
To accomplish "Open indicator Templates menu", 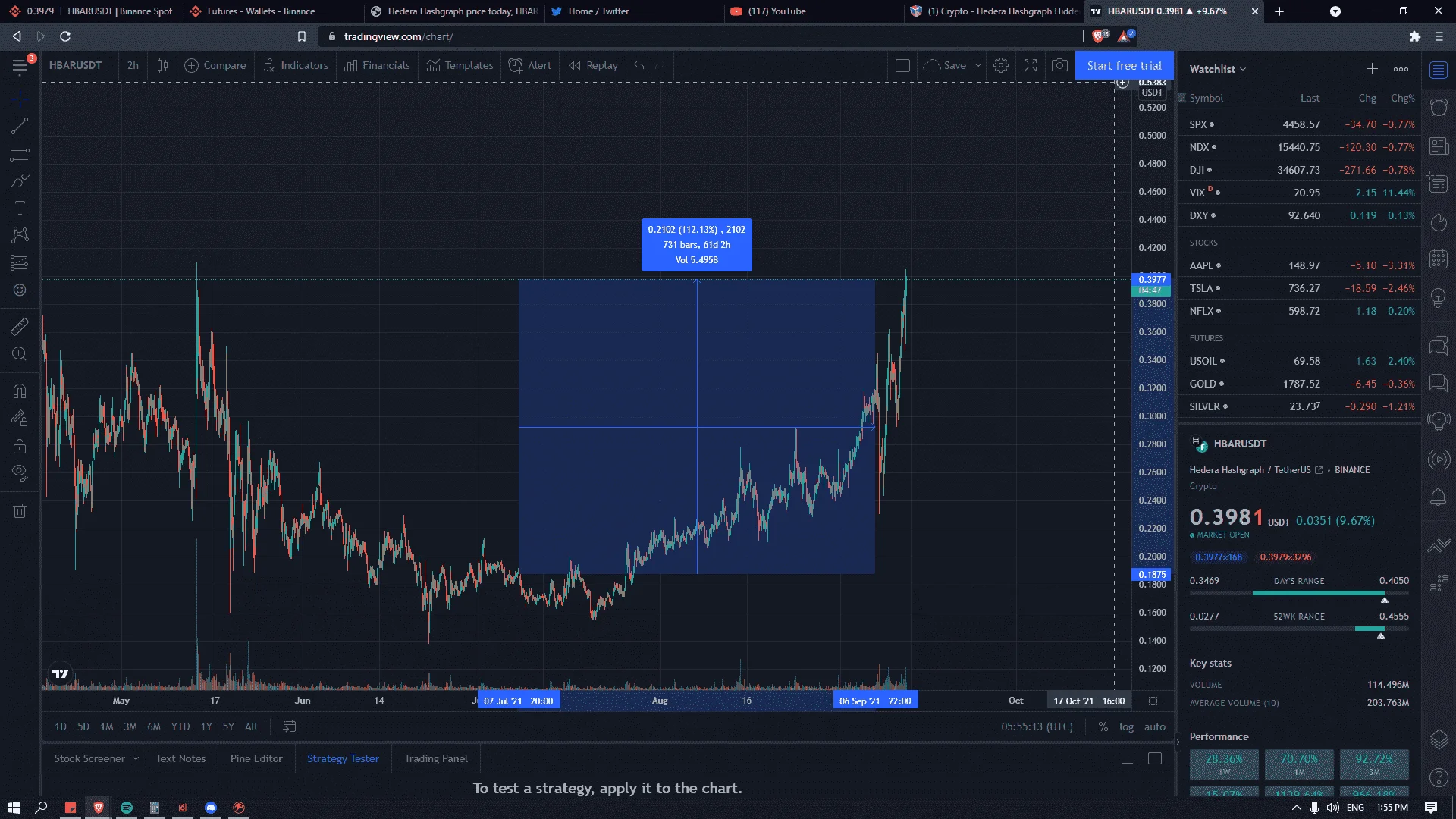I will 460,65.
